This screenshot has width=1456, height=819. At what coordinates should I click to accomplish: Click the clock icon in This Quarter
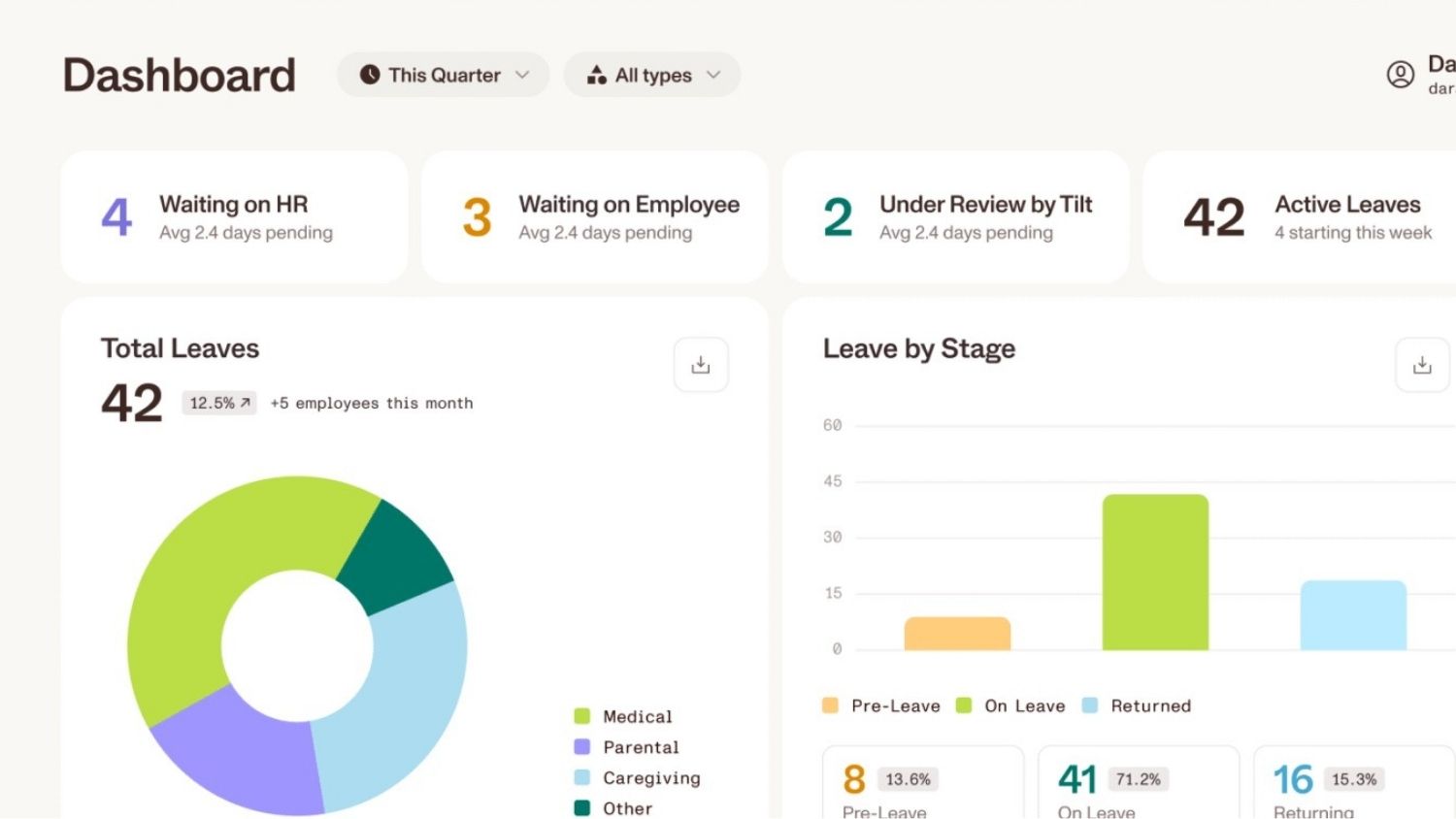(370, 75)
